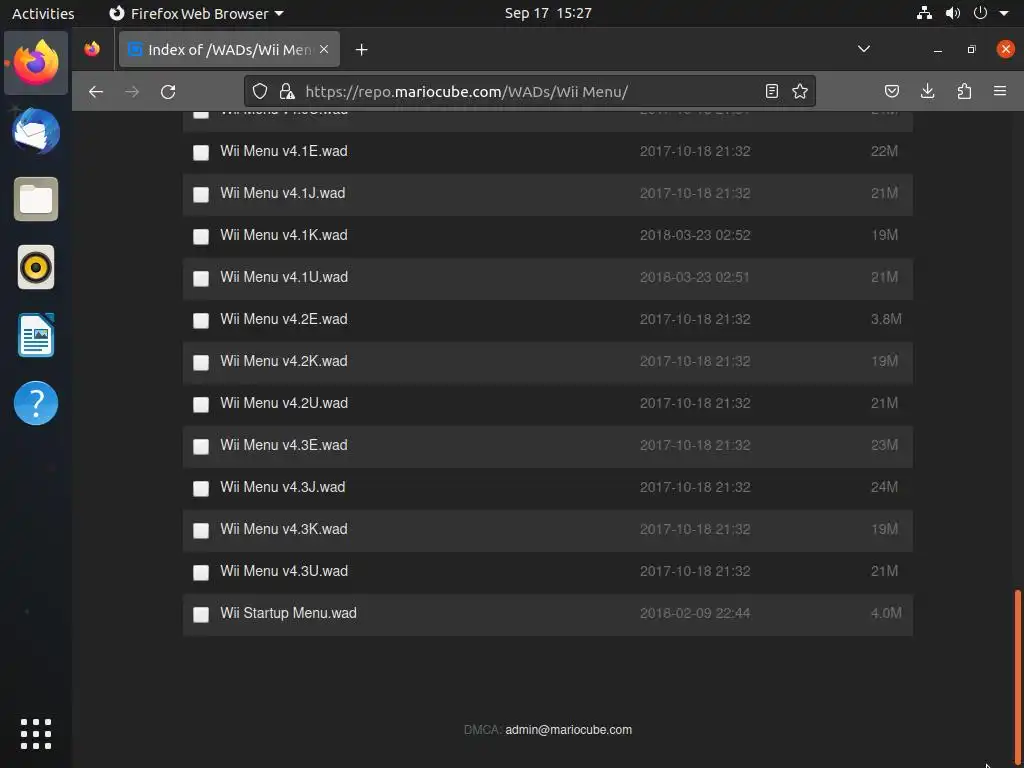
Task: Save page to Pocket
Action: pos(891,91)
